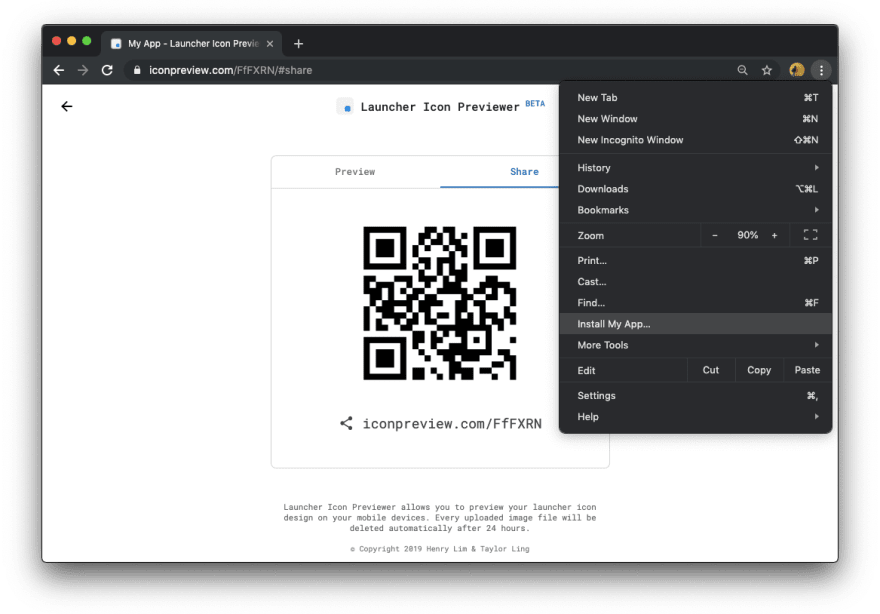Click the Cut button in Edit row
The height and width of the screenshot is (614, 880).
711,370
